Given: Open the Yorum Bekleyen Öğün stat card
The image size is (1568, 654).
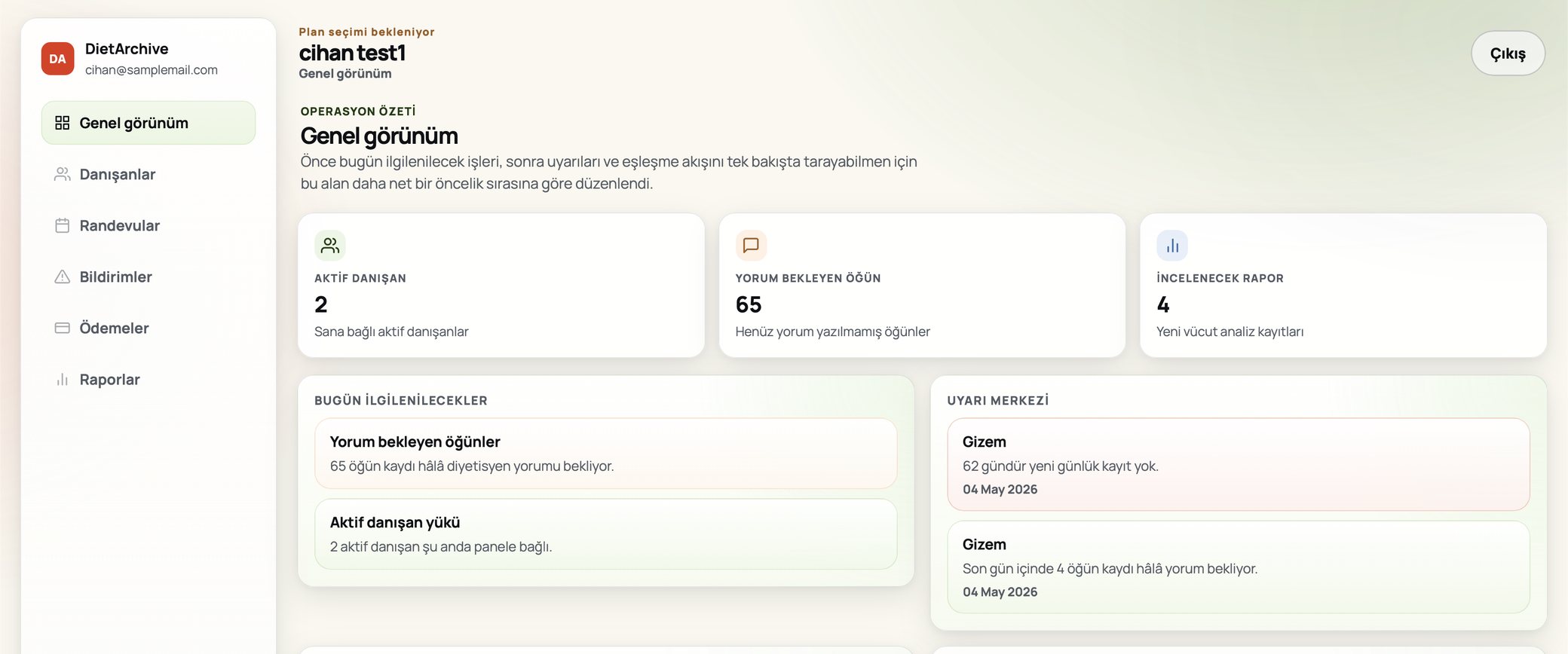Looking at the screenshot, I should (x=922, y=285).
